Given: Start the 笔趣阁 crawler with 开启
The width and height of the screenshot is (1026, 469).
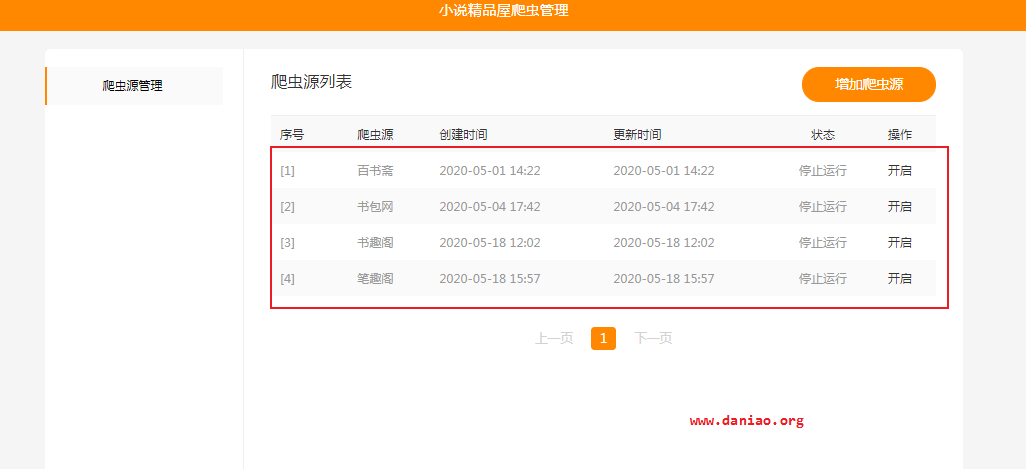Looking at the screenshot, I should (x=899, y=279).
